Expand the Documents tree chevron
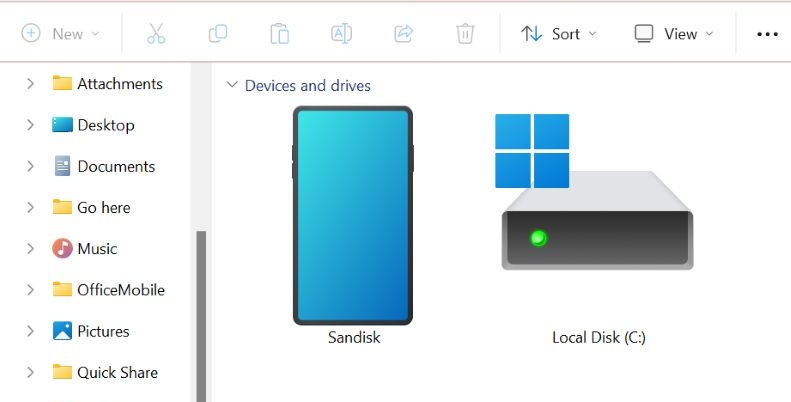 pyautogui.click(x=30, y=166)
